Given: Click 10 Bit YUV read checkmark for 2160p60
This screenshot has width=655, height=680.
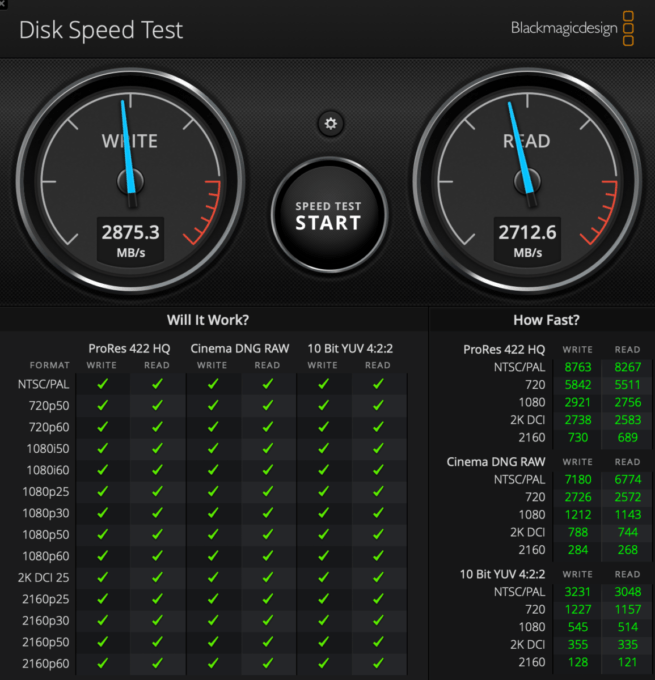Looking at the screenshot, I should (x=378, y=663).
